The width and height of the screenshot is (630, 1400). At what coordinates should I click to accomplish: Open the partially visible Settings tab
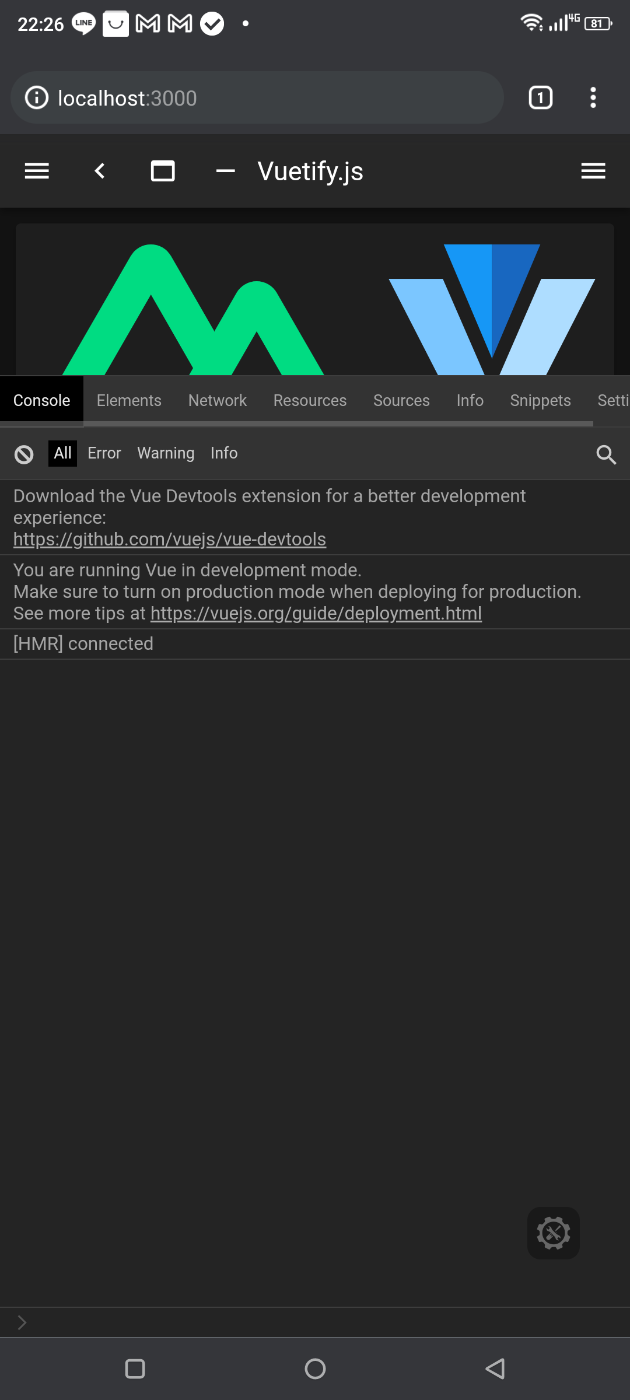point(612,400)
